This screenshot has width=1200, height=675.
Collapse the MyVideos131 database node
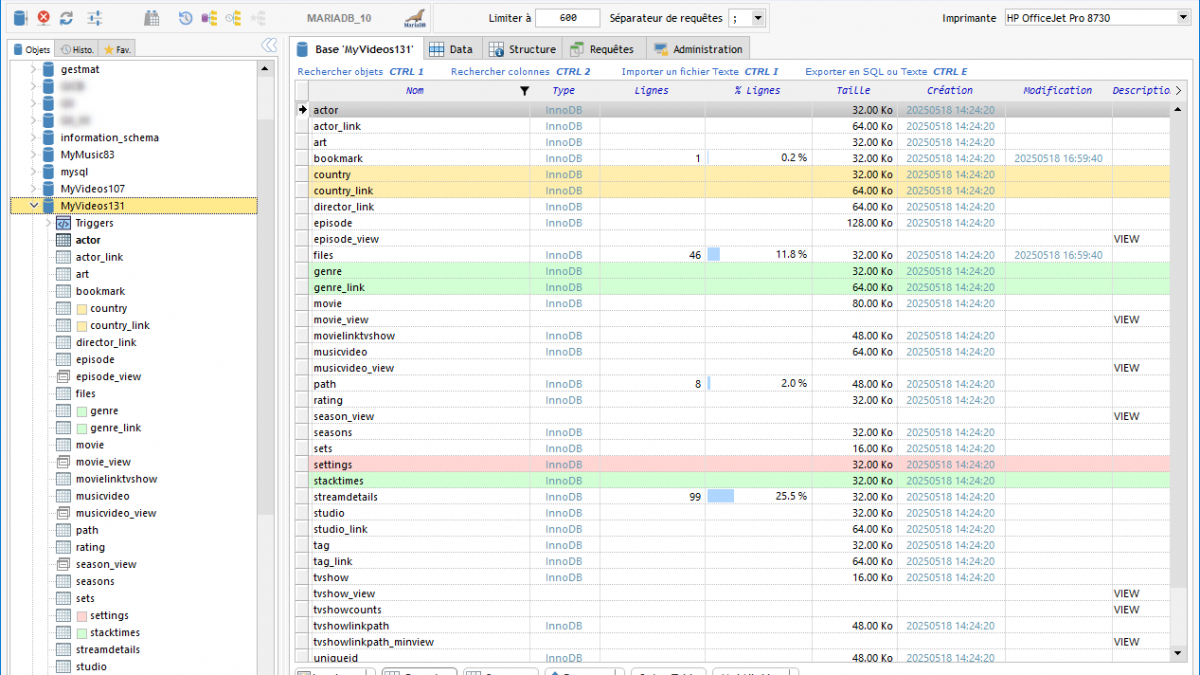point(33,205)
